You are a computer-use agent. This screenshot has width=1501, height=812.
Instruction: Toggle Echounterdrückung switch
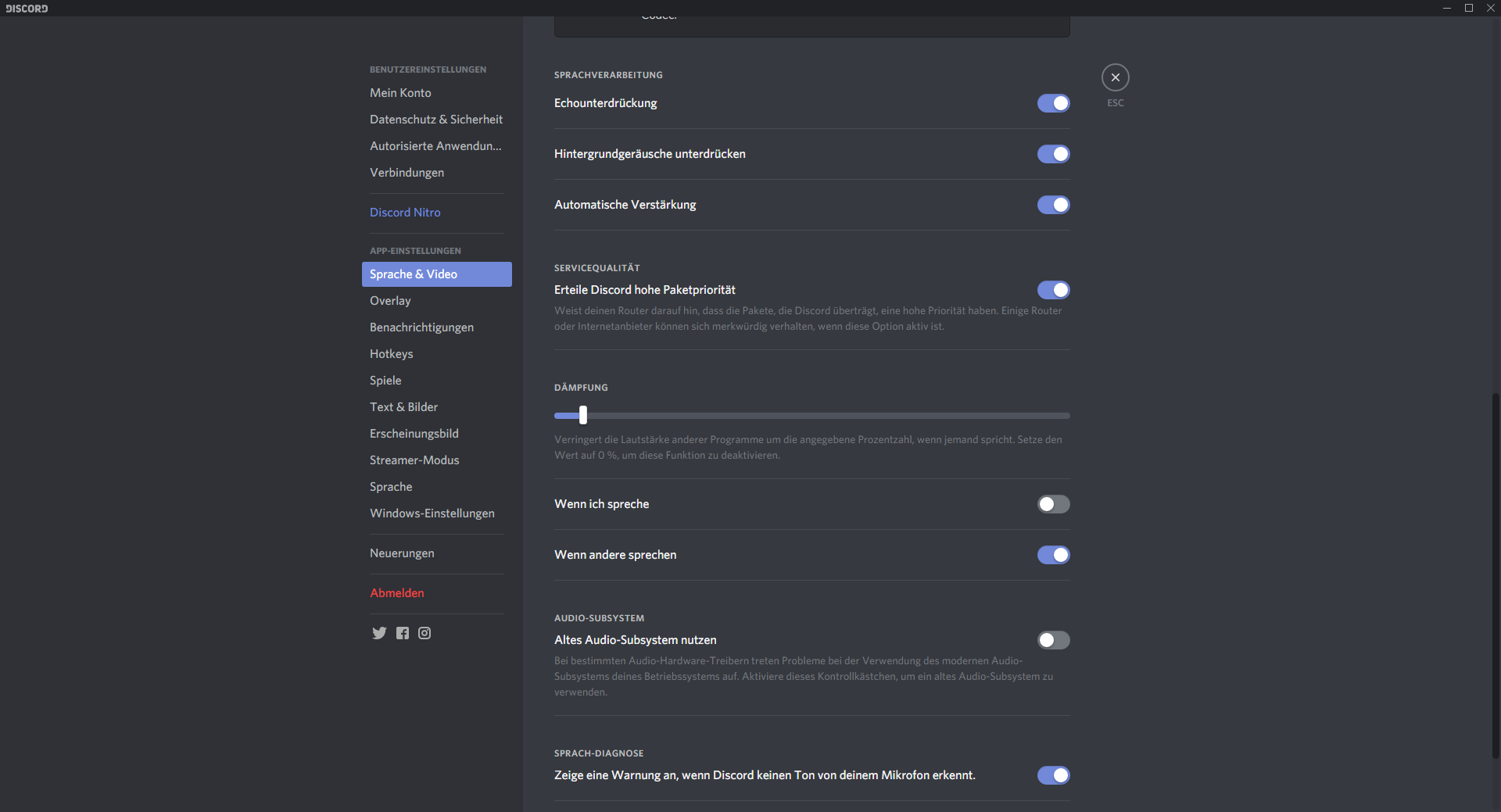tap(1053, 103)
